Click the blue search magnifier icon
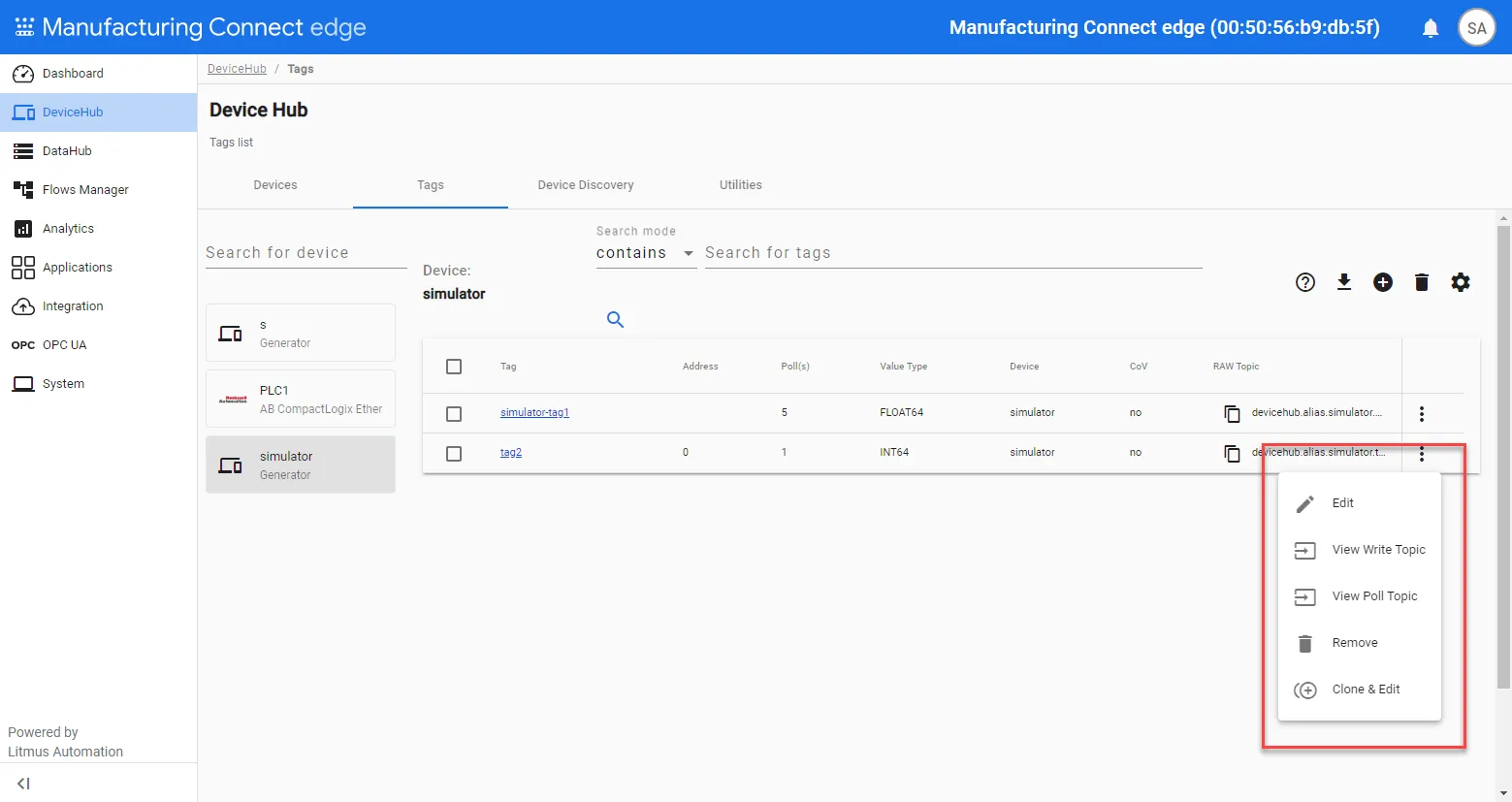 615,319
